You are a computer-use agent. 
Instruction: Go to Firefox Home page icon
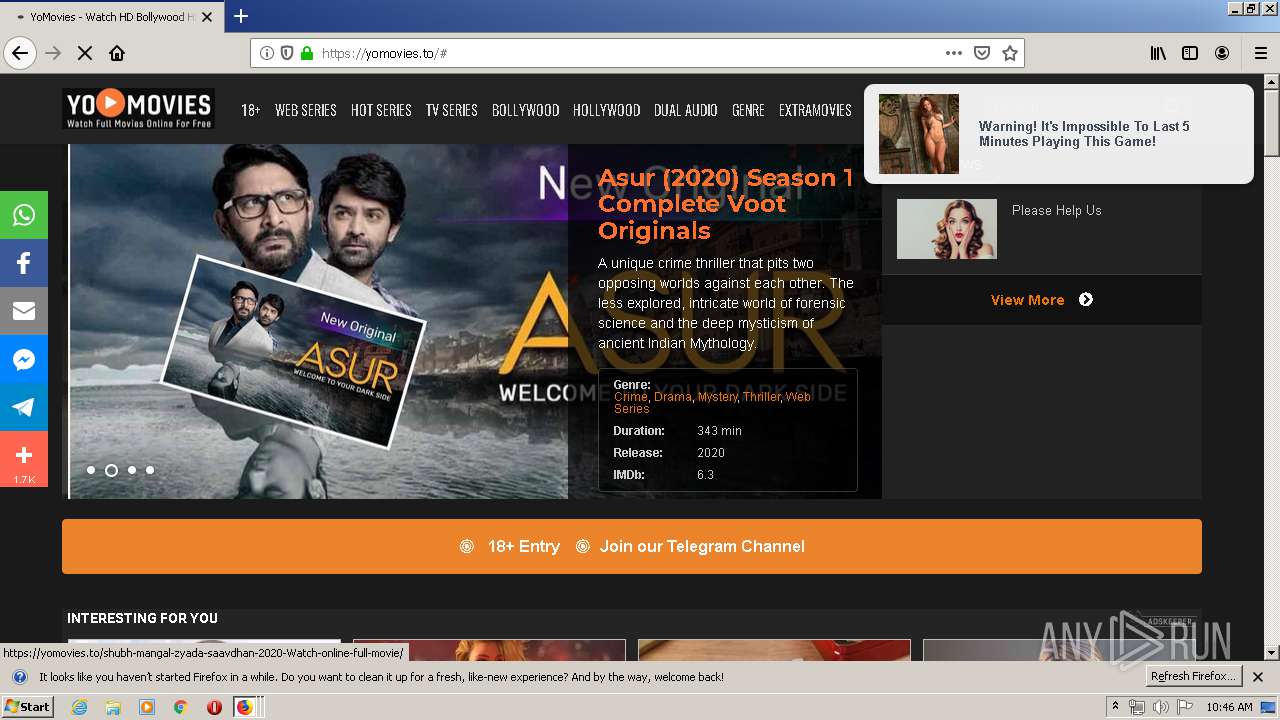pyautogui.click(x=117, y=53)
